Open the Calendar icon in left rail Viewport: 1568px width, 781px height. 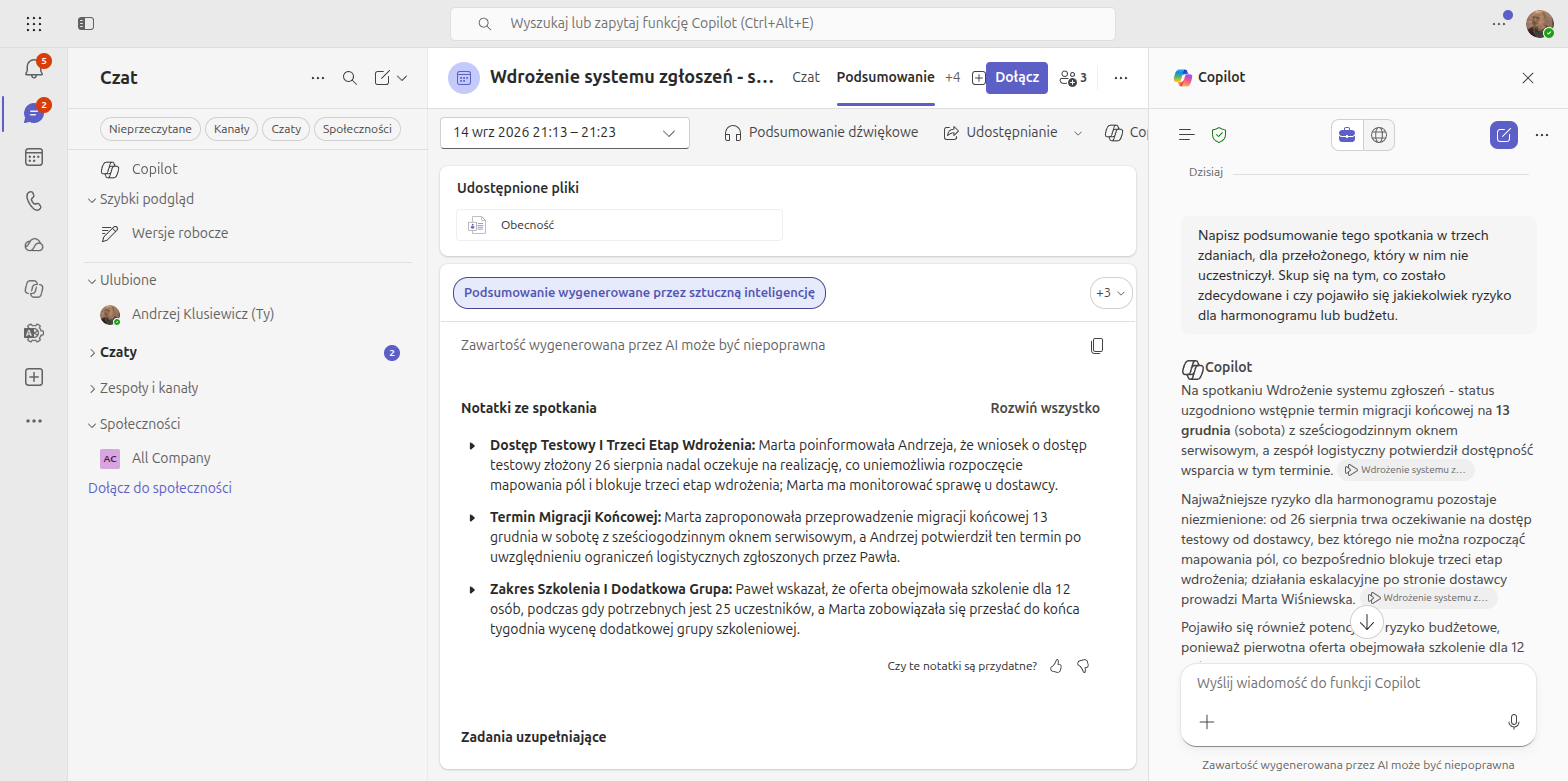click(x=34, y=157)
